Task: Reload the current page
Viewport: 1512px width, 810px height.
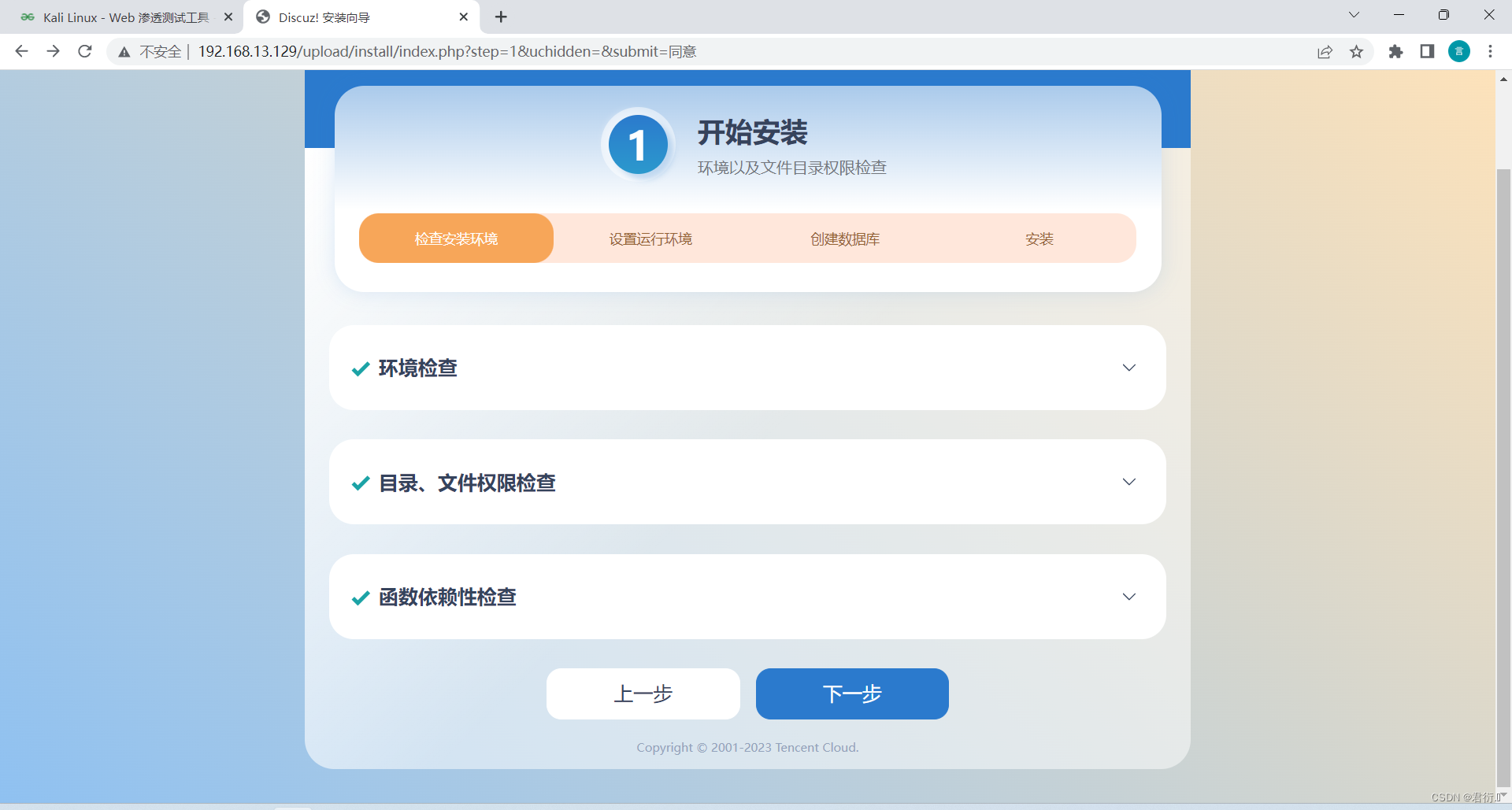Action: [85, 51]
